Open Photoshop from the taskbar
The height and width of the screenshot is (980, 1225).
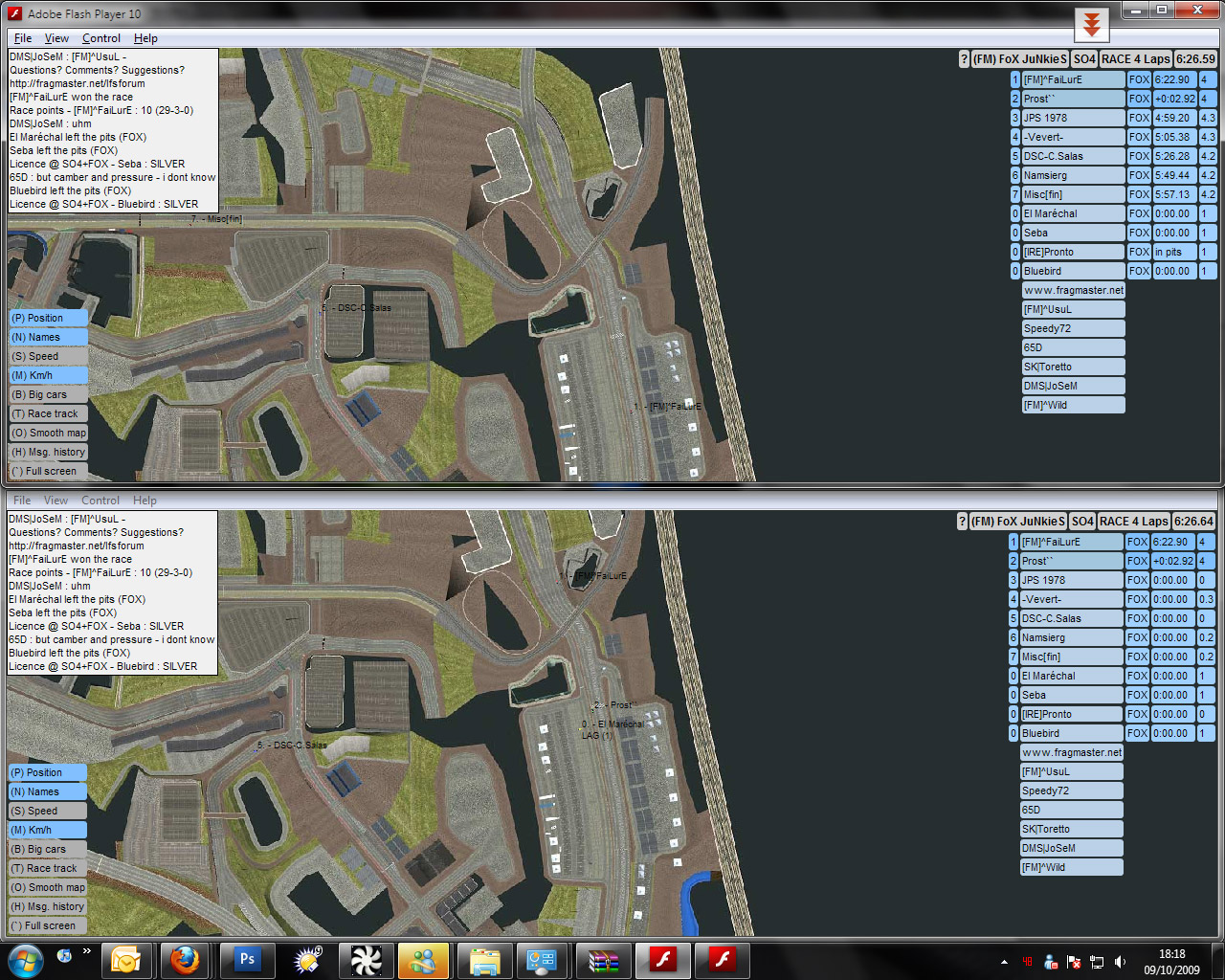click(247, 960)
